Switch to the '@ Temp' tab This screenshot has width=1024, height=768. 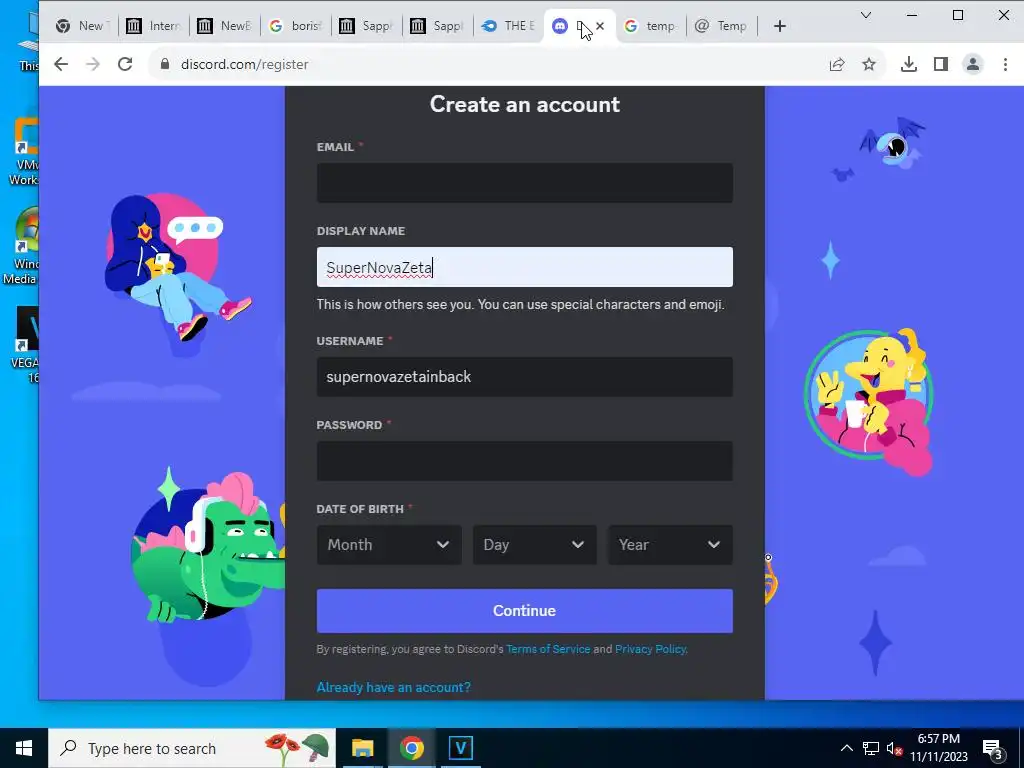(x=722, y=26)
